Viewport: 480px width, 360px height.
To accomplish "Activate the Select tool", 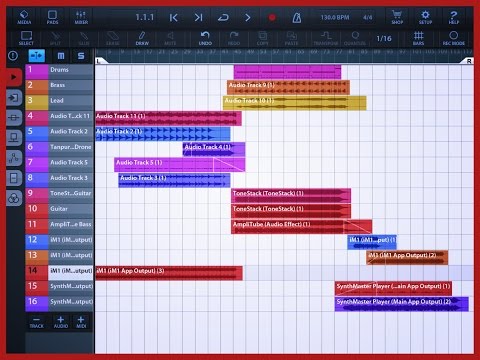I will pyautogui.click(x=26, y=38).
